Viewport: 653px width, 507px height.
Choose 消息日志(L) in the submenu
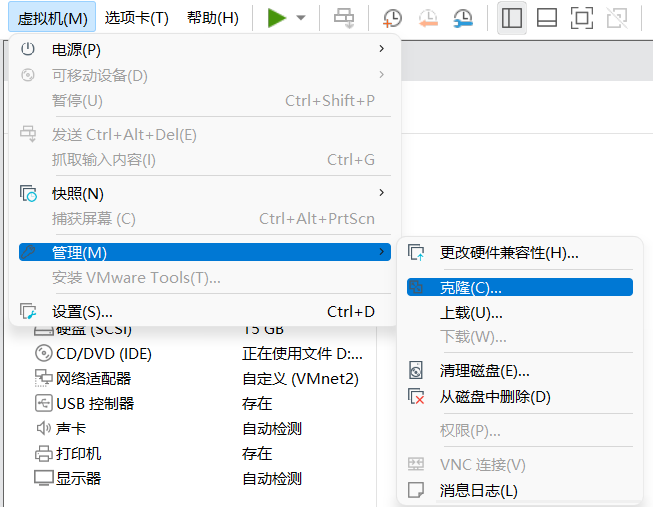point(520,491)
